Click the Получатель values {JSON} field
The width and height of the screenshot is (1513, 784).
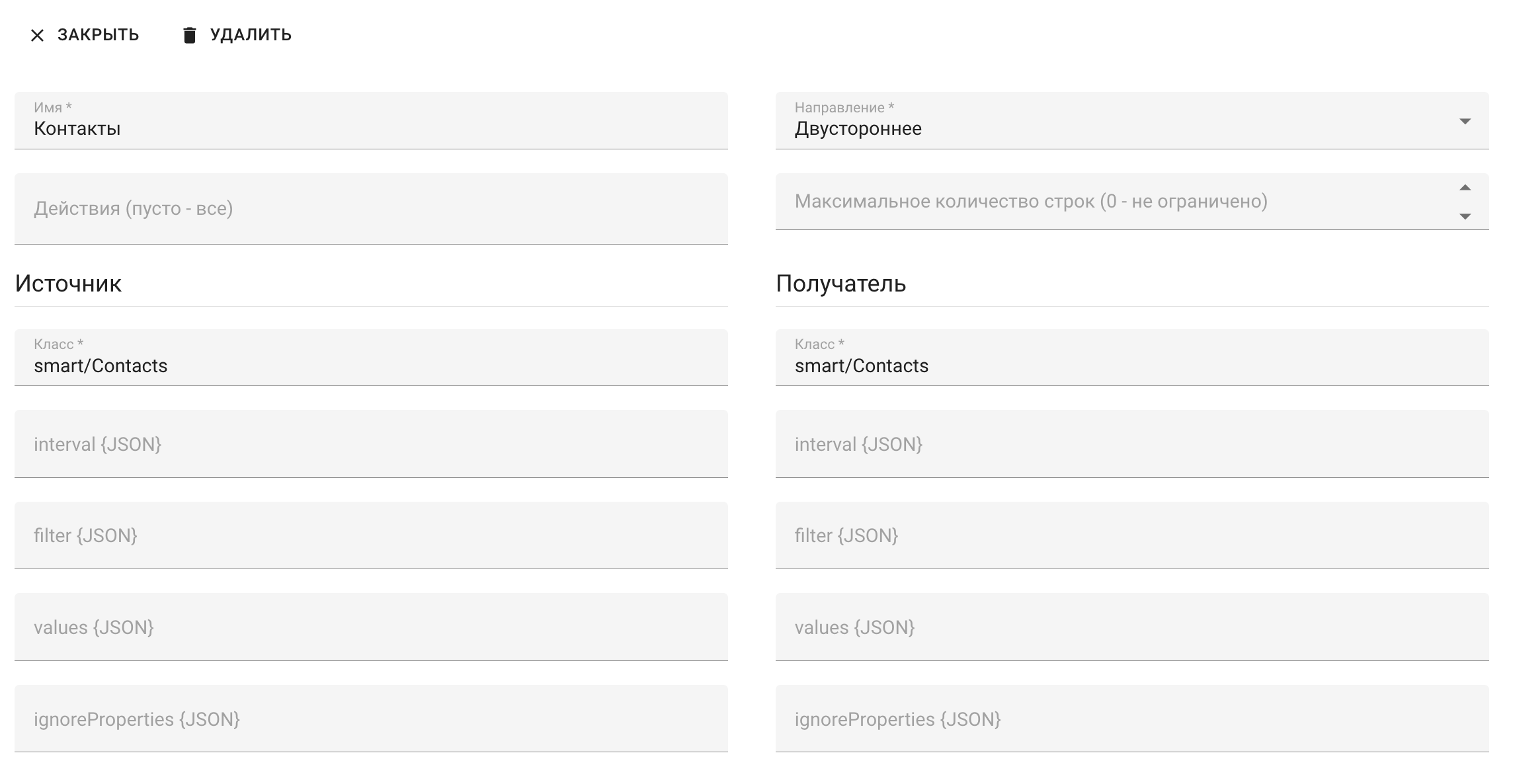click(x=1131, y=627)
